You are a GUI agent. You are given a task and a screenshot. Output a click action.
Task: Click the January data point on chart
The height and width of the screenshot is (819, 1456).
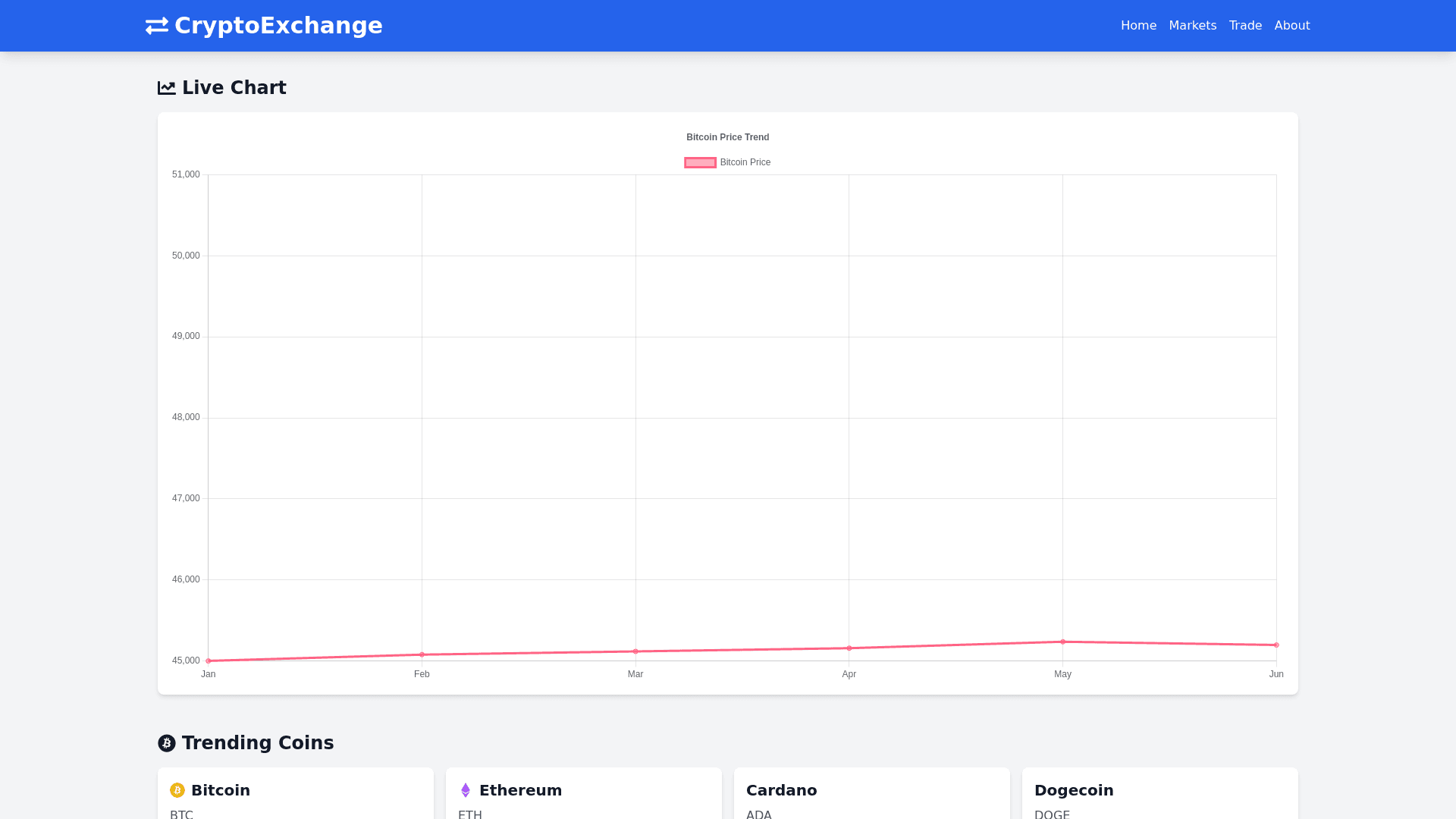209,661
